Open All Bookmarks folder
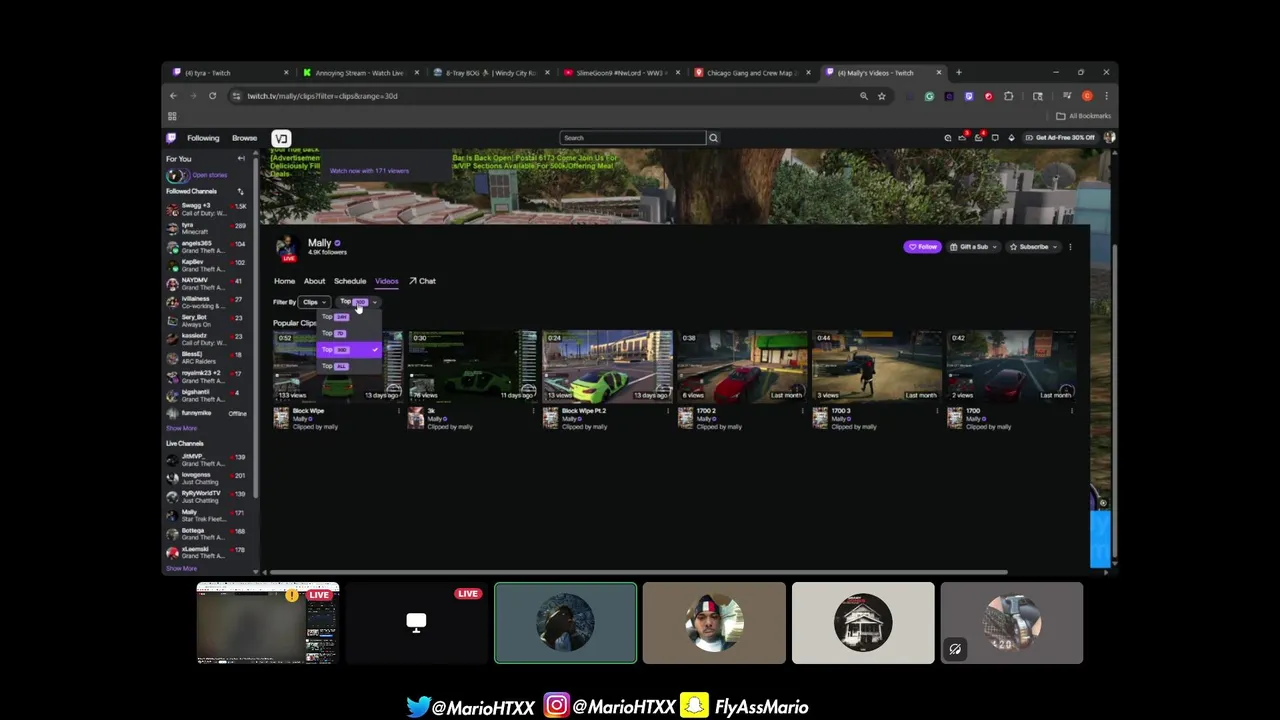1280x720 pixels. tap(1083, 116)
